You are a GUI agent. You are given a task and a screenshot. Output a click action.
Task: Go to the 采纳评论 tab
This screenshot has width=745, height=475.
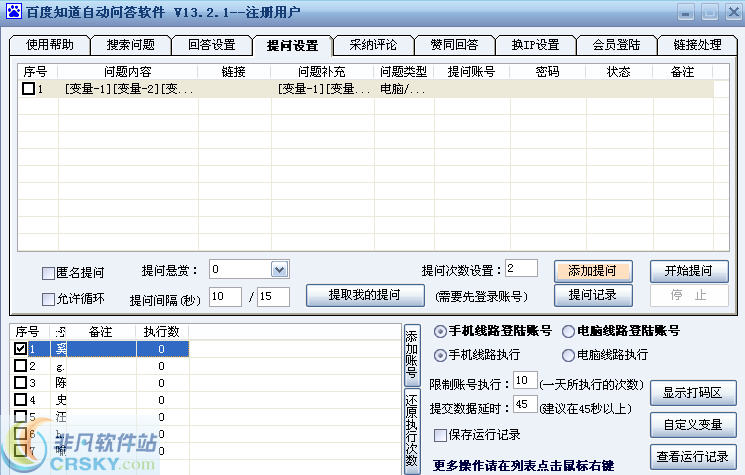[x=373, y=45]
